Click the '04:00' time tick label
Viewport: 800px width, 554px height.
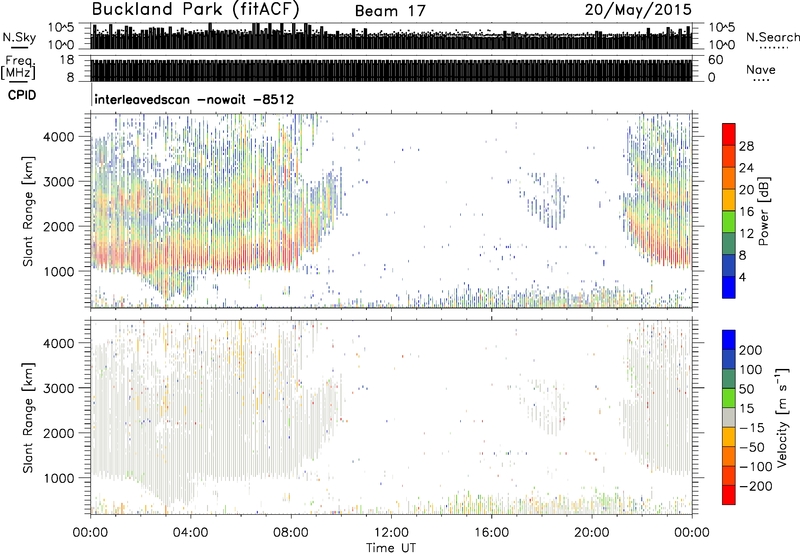(x=191, y=533)
